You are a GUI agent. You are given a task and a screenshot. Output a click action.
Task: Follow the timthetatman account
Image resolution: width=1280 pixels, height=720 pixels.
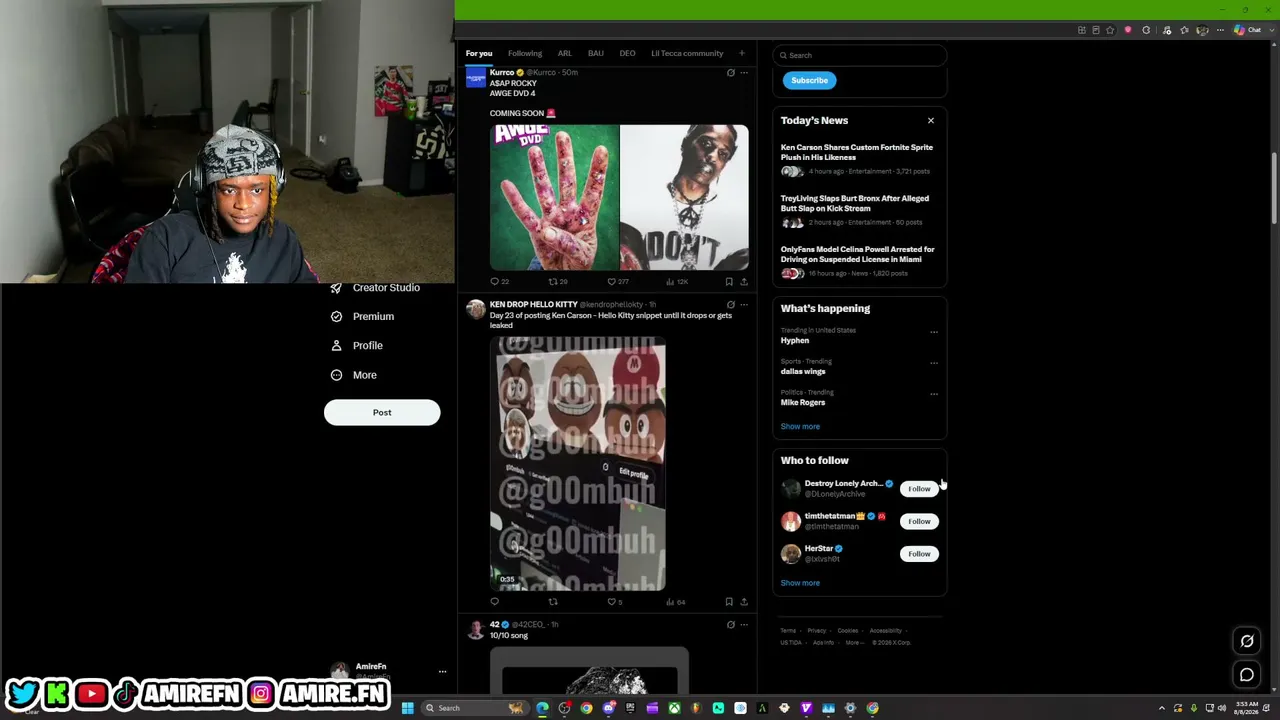(x=919, y=521)
